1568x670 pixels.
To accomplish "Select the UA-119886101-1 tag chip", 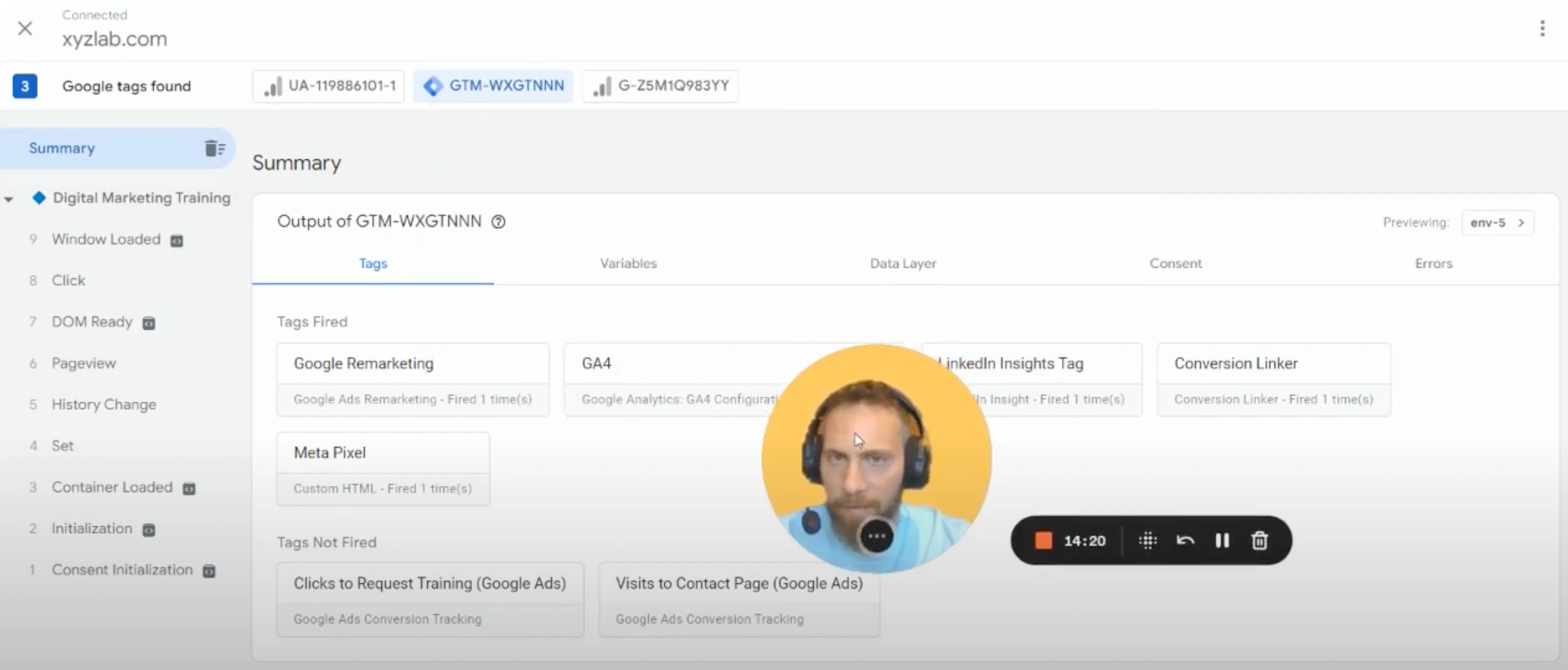I will [329, 86].
